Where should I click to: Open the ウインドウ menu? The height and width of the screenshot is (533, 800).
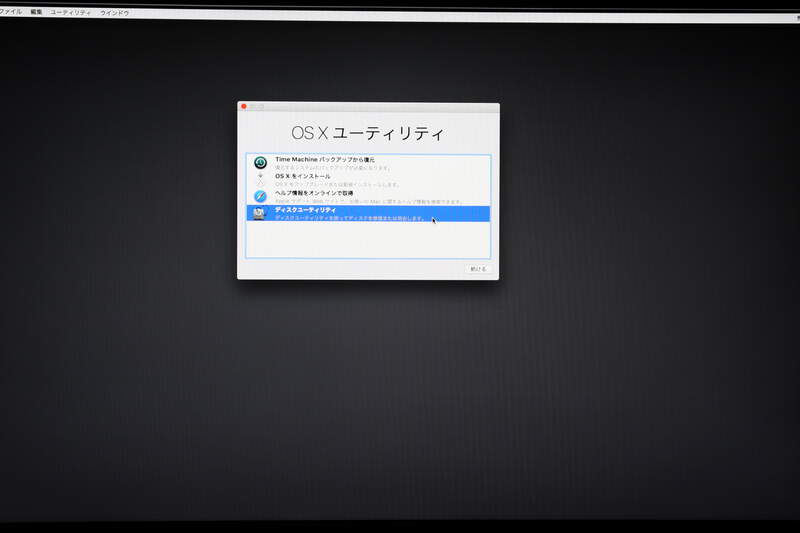coord(114,13)
